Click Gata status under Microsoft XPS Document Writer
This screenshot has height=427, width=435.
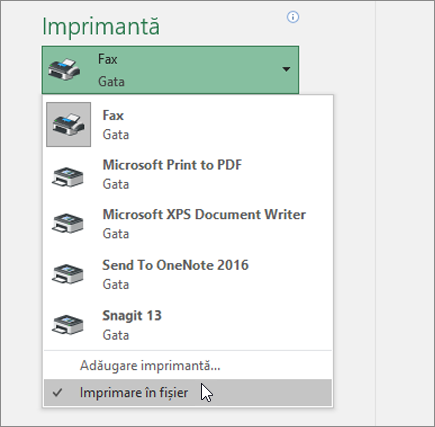(x=116, y=234)
